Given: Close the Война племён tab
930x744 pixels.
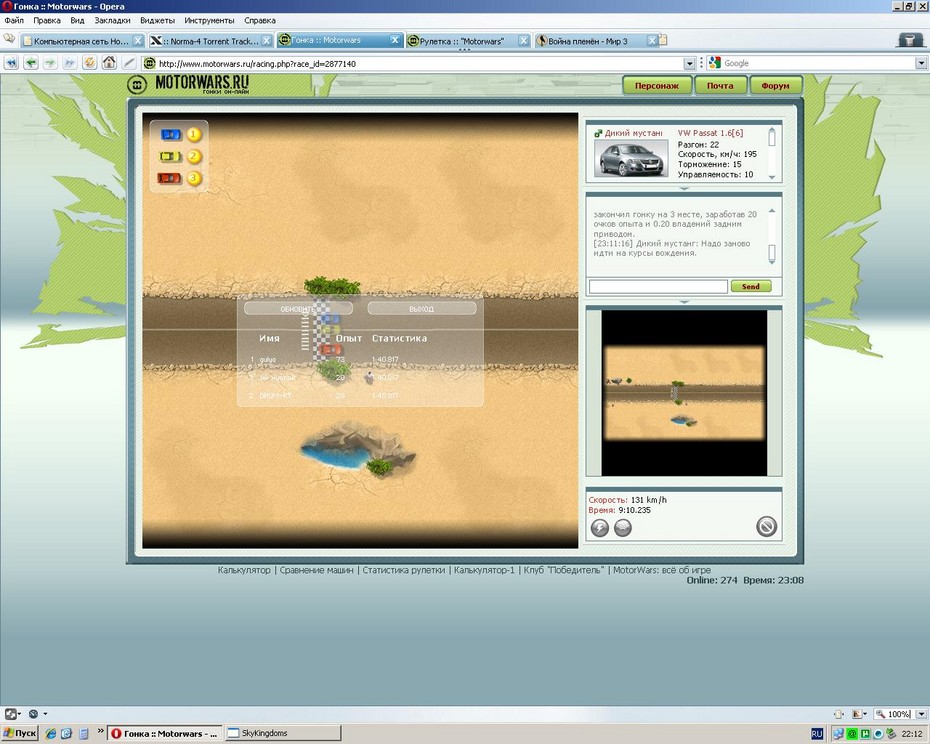Looking at the screenshot, I should 652,40.
